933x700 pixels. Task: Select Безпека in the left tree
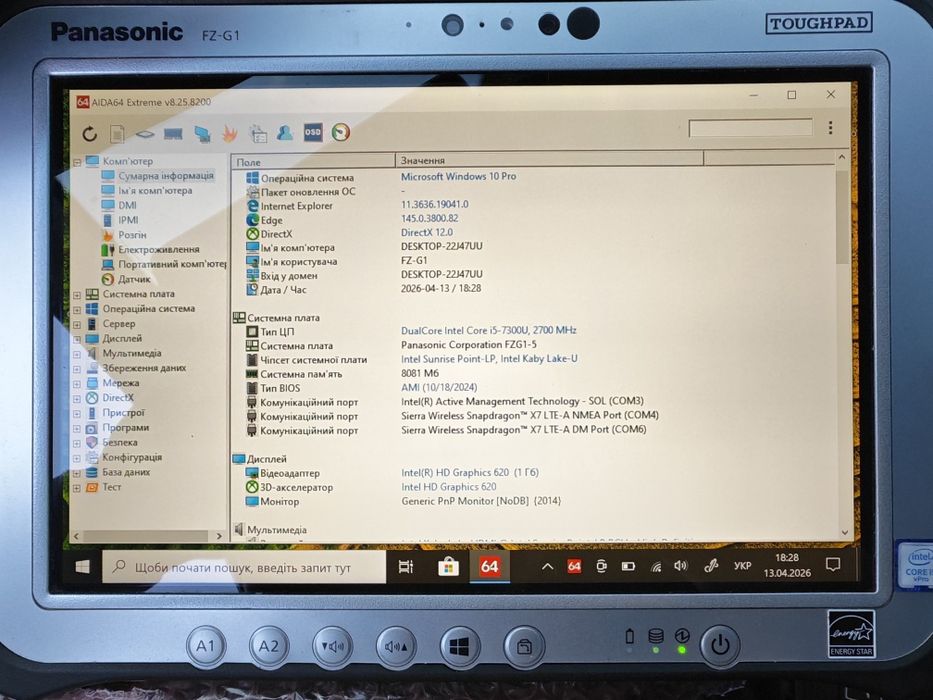click(x=120, y=442)
